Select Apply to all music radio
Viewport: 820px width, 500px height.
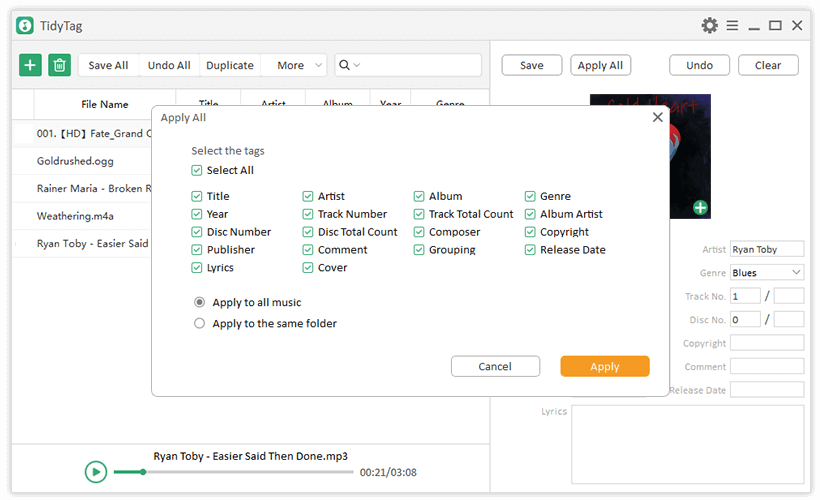pos(199,302)
